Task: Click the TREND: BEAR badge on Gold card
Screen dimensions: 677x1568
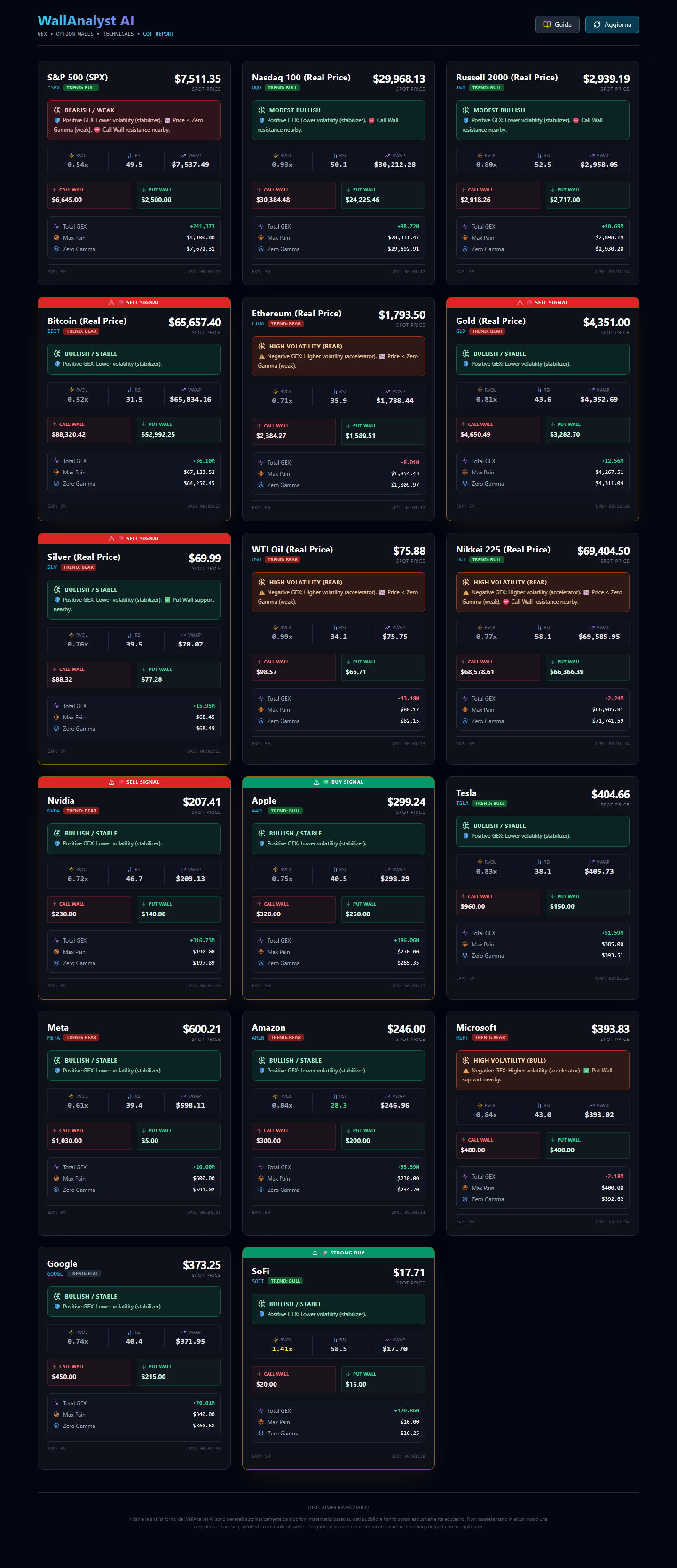Action: pos(487,331)
